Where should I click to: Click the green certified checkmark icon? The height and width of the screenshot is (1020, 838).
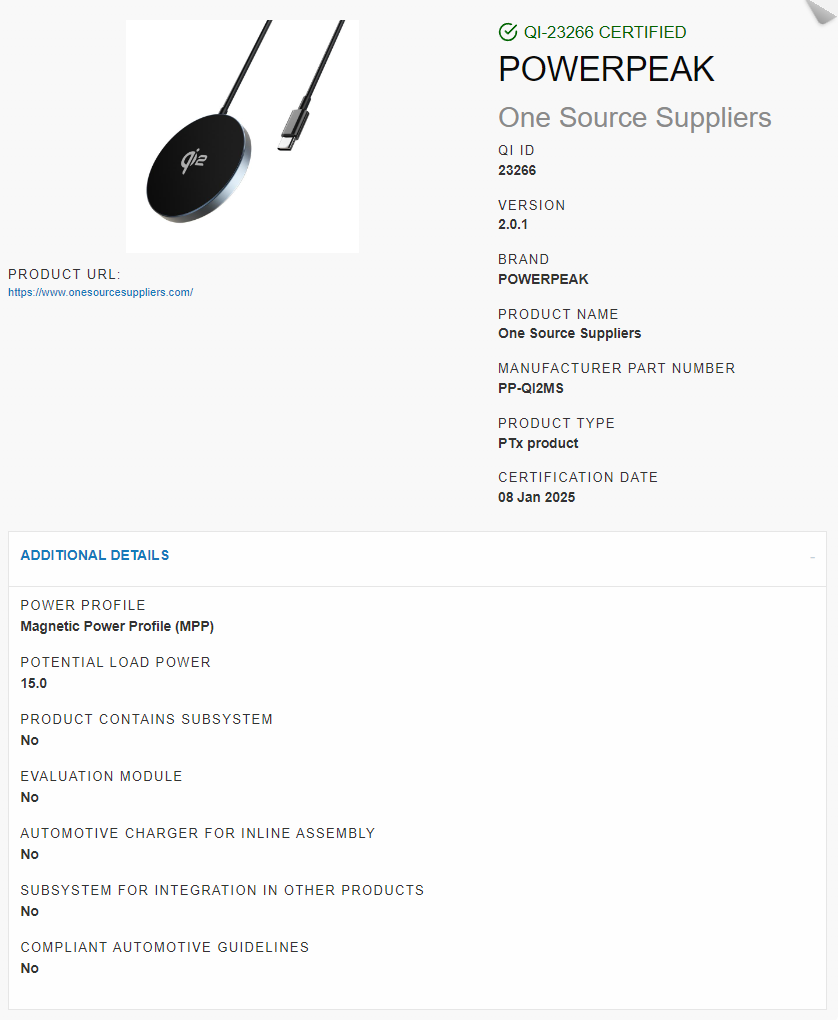[x=508, y=33]
